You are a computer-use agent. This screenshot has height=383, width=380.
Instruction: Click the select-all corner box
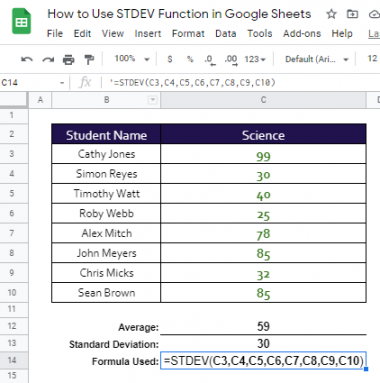[x=13, y=100]
